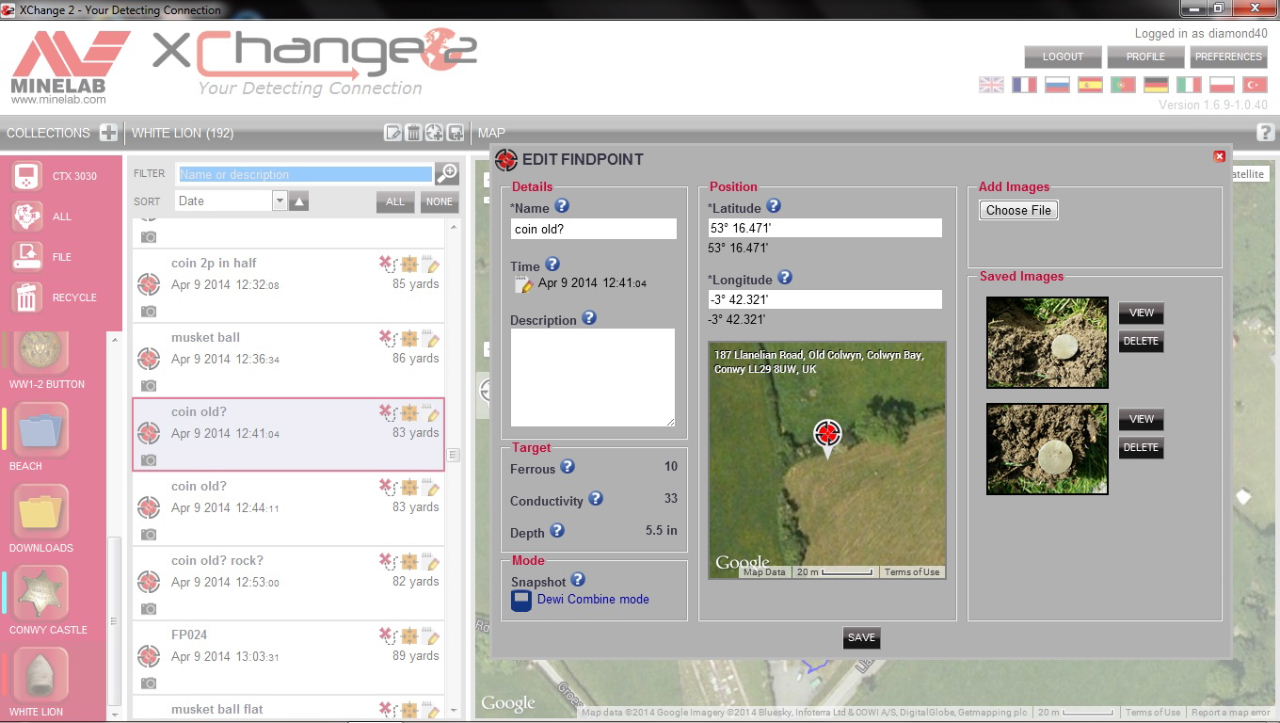Click findpoint target icon on 'musket ball' row
The height and width of the screenshot is (723, 1280).
[x=148, y=358]
